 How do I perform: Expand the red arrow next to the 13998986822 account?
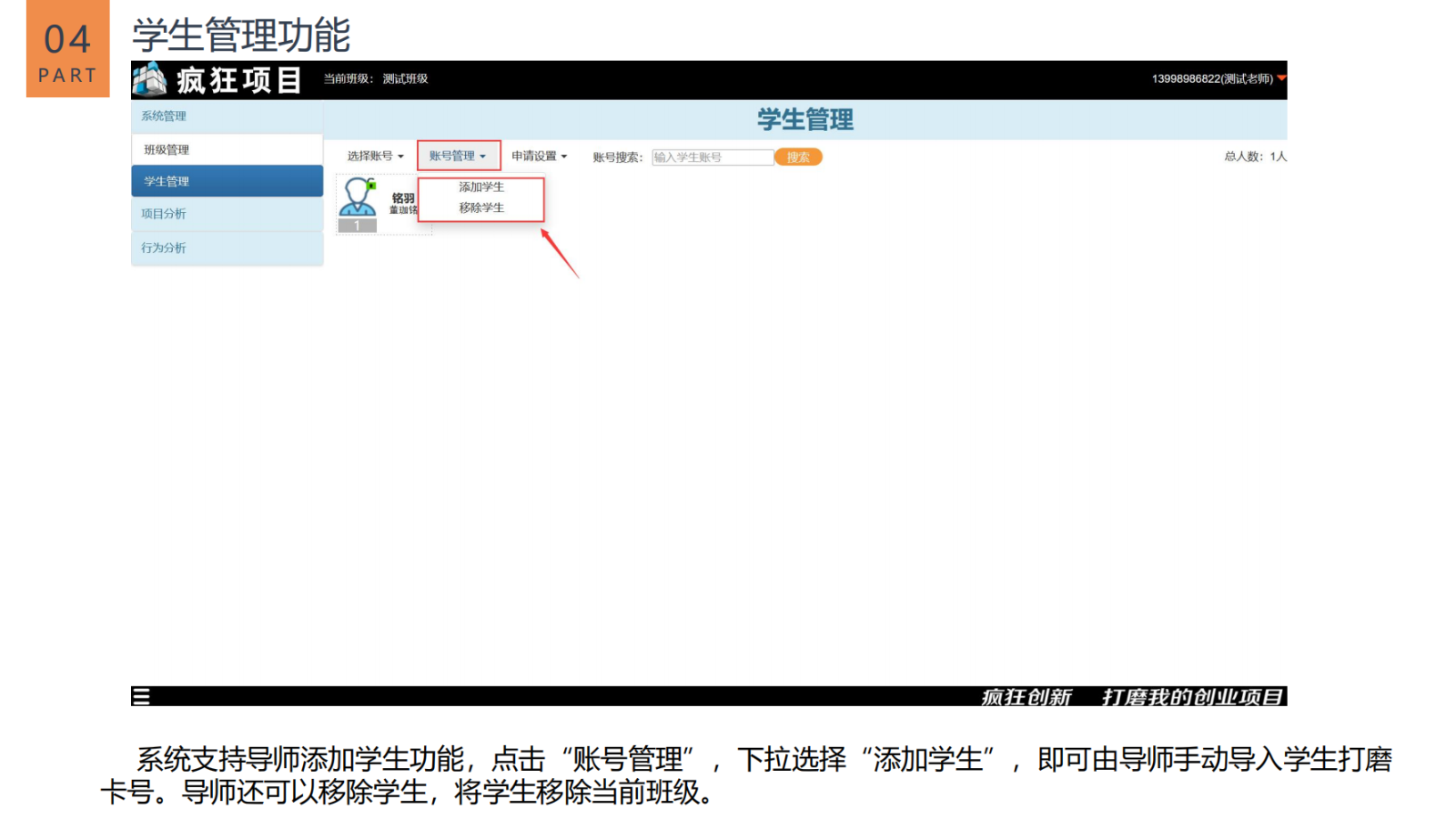[x=1281, y=78]
